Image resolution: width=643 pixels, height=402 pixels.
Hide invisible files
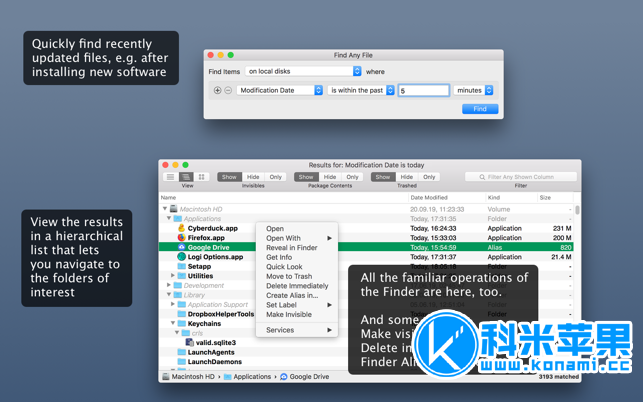[253, 177]
